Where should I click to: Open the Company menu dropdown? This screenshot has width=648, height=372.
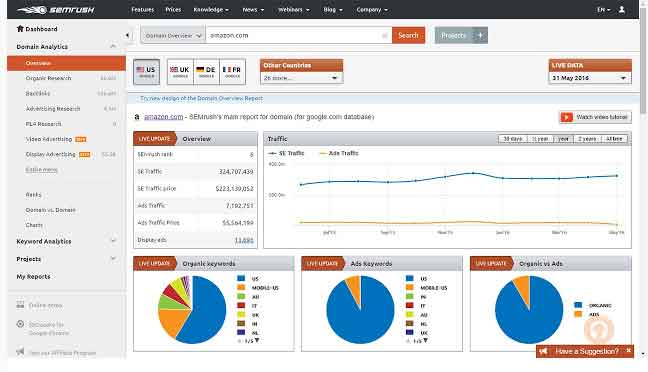[372, 10]
